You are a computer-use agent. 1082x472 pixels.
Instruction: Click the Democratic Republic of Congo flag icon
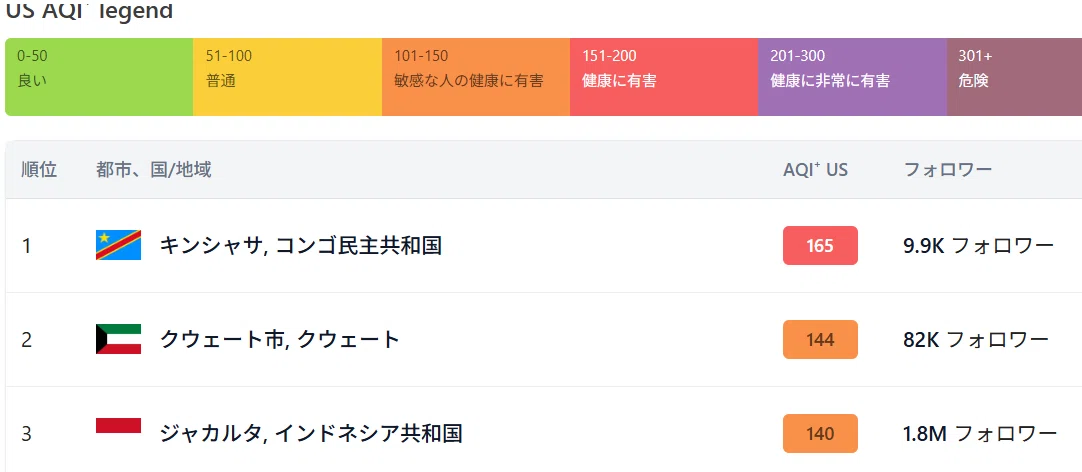point(118,245)
